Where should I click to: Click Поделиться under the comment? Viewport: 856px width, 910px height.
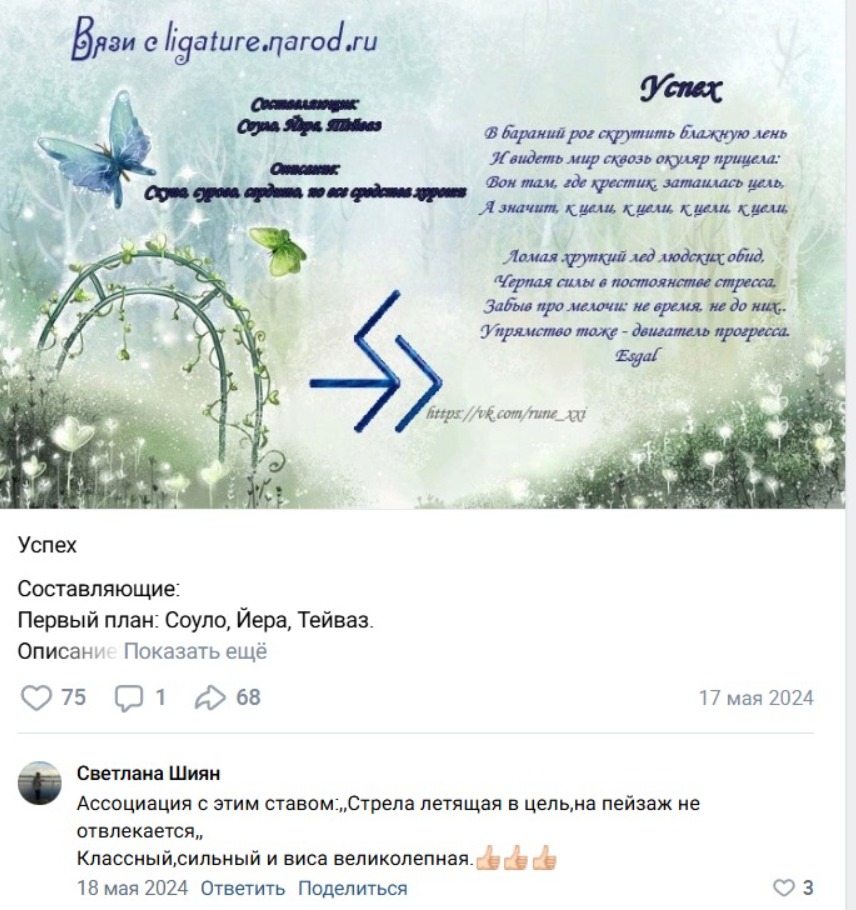tap(352, 888)
